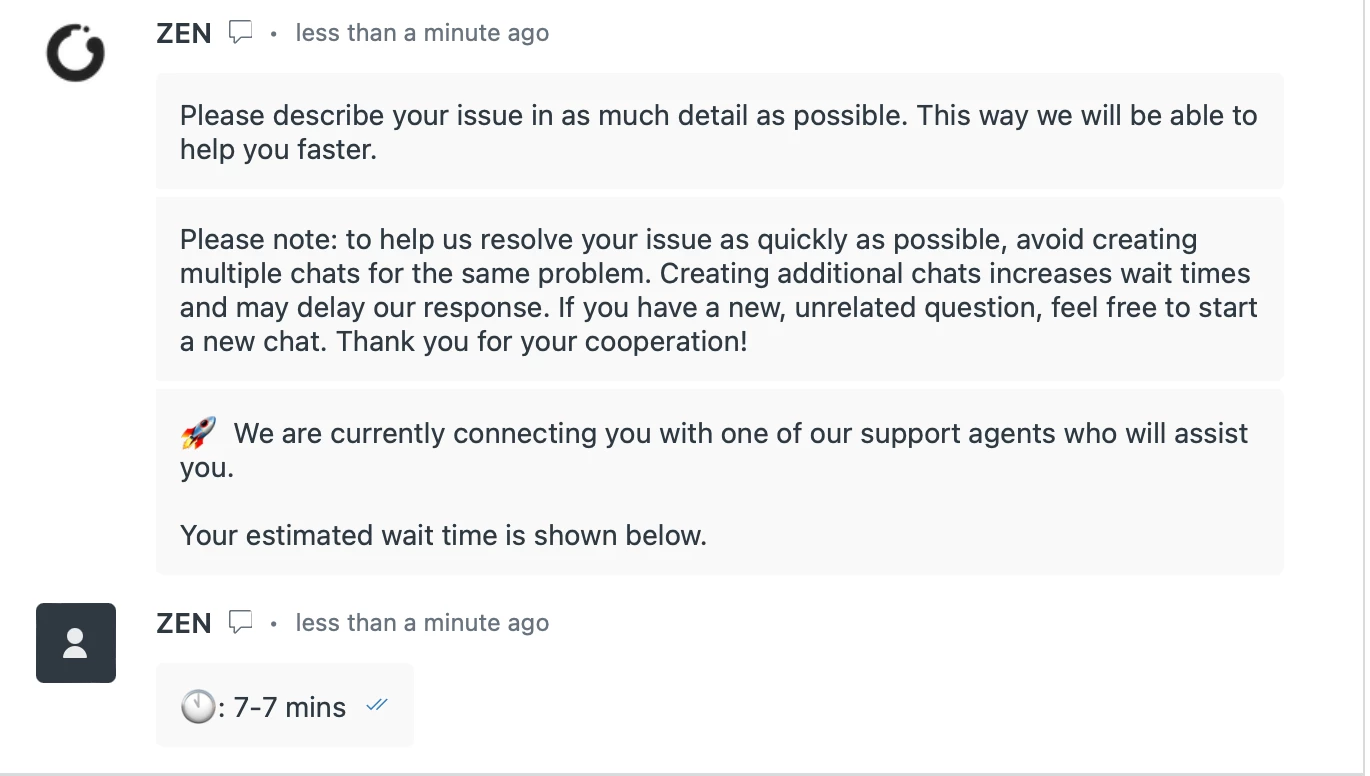Viewport: 1370px width, 776px height.
Task: Open the ZEN sender name next to the dark avatar
Action: [184, 623]
